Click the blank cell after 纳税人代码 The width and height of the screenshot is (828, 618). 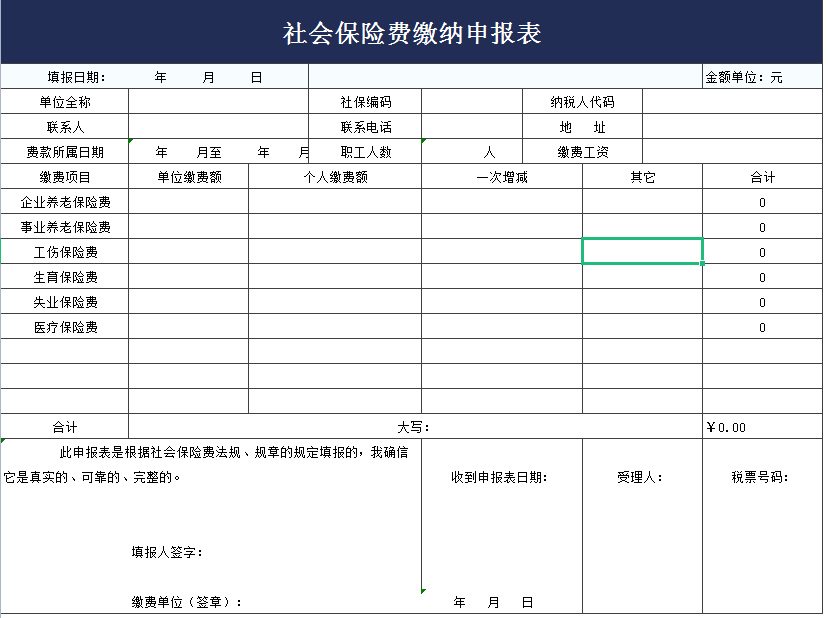(731, 102)
